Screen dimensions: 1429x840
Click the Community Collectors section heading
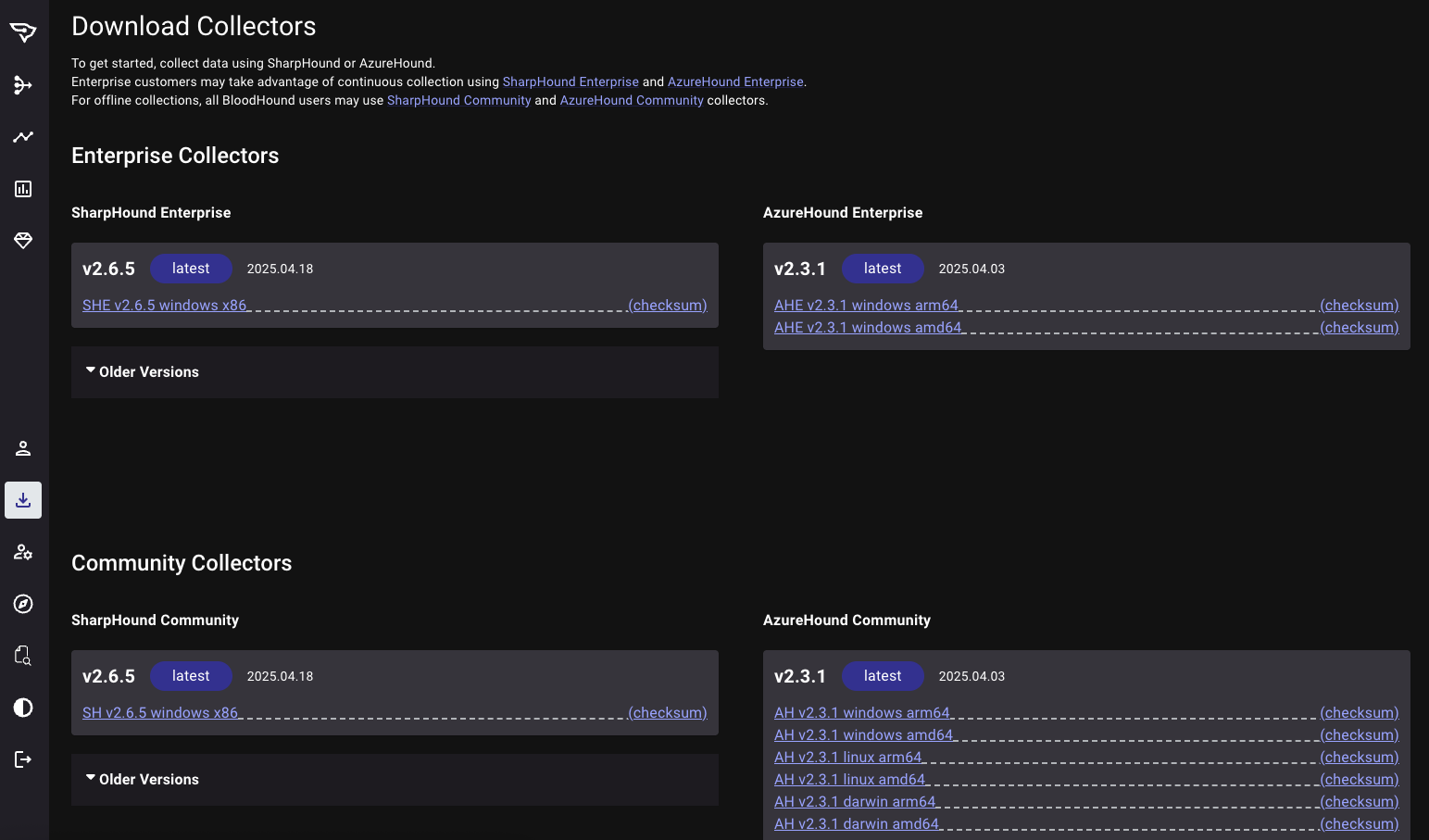182,563
